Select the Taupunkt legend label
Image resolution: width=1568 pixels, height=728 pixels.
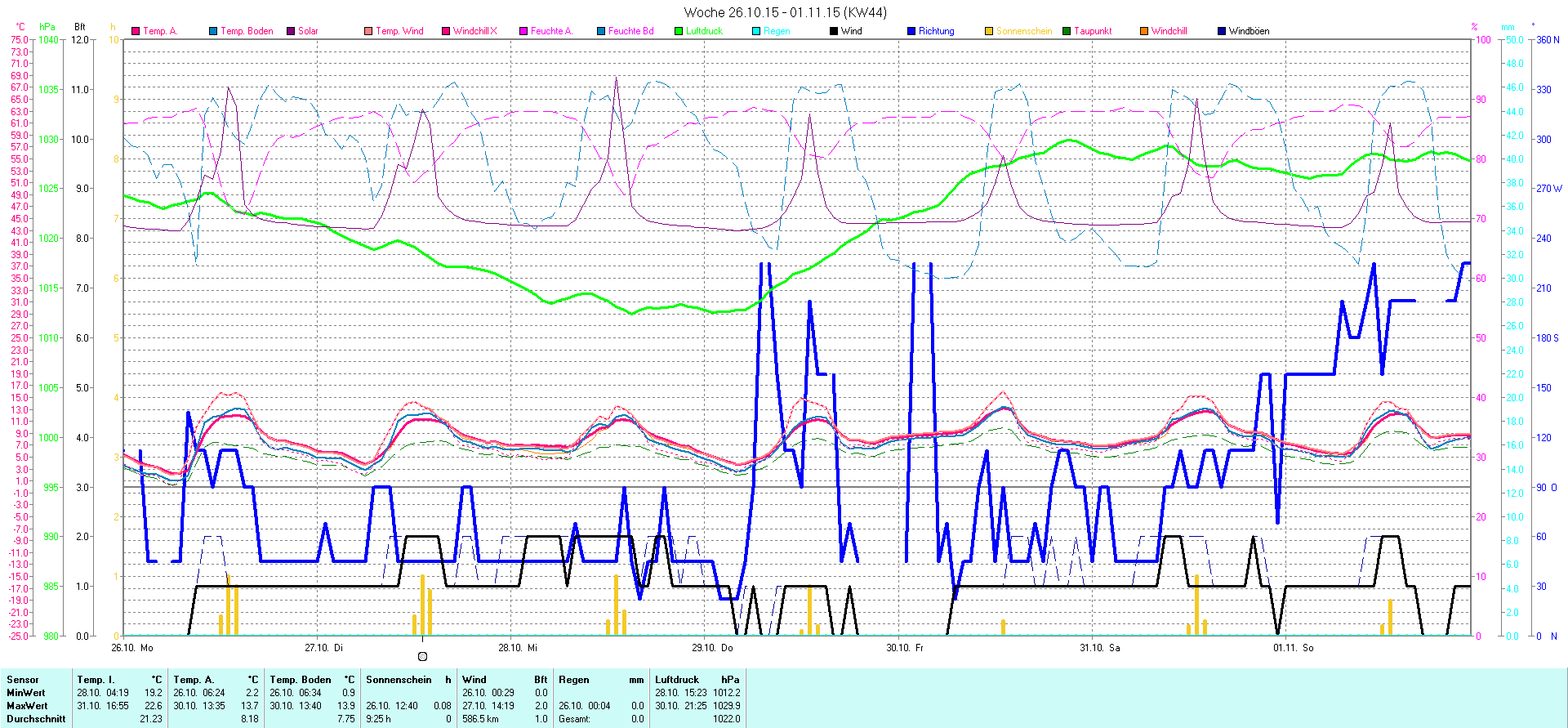[1093, 31]
